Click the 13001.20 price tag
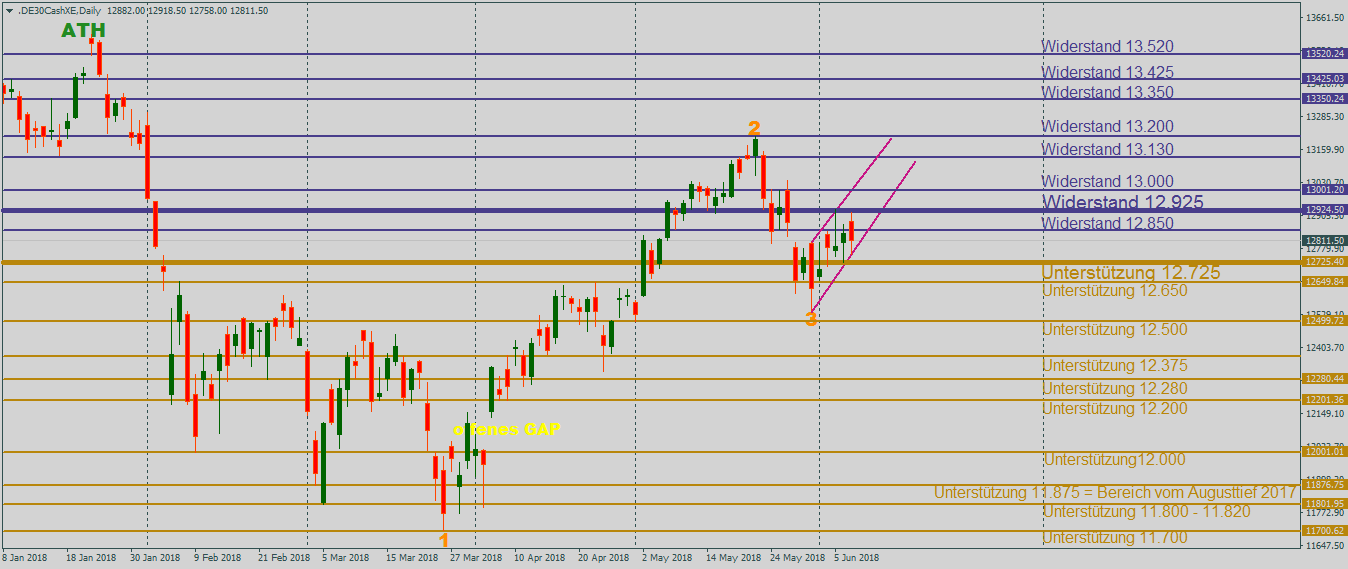 [1324, 189]
